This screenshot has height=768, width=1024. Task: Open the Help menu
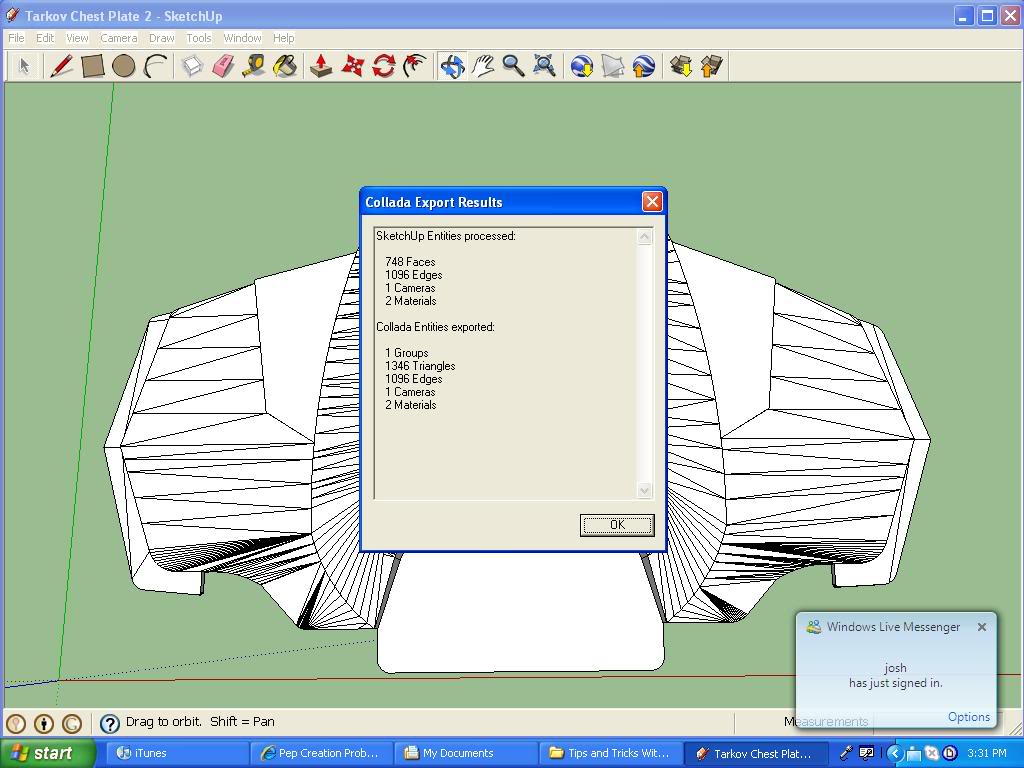tap(283, 38)
